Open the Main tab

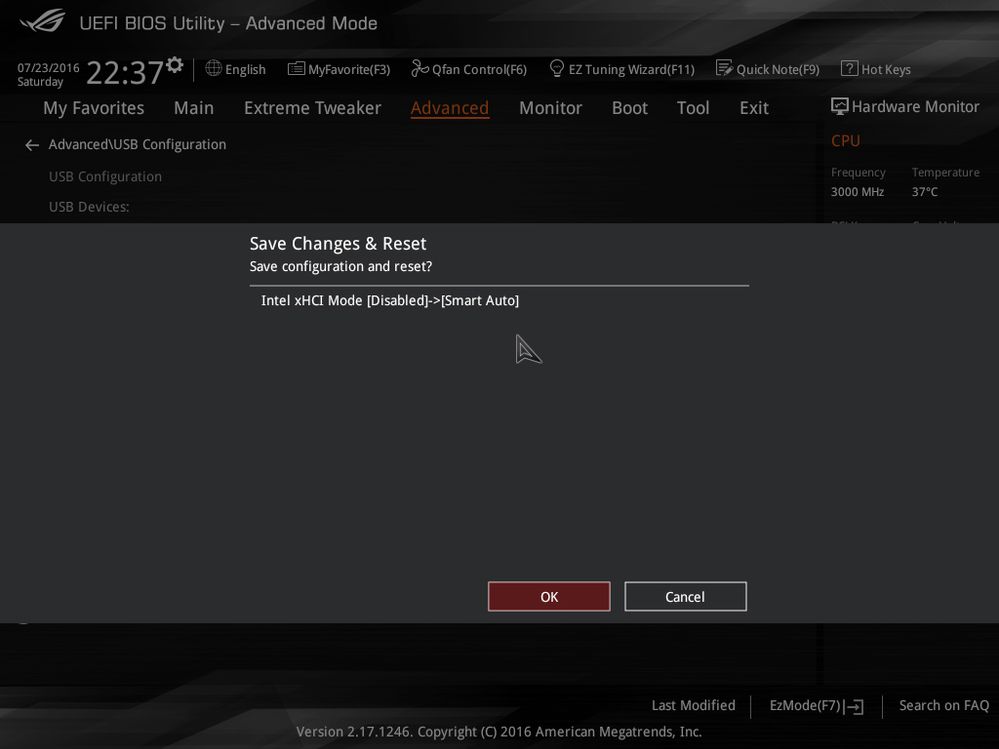[x=194, y=108]
